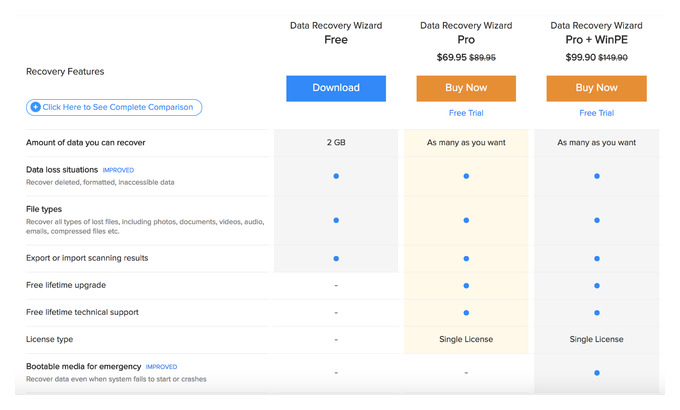Image resolution: width=680 pixels, height=410 pixels.
Task: Open Free Trial link under Pro + WinPE
Action: point(596,113)
